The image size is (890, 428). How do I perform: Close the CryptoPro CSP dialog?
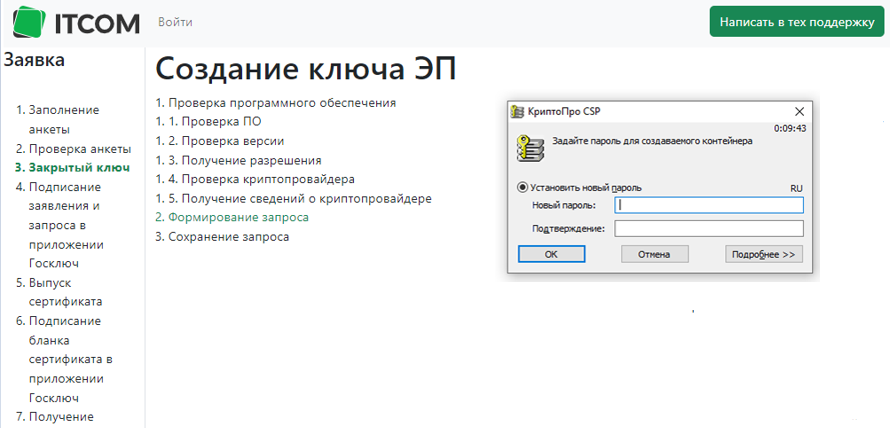click(799, 112)
